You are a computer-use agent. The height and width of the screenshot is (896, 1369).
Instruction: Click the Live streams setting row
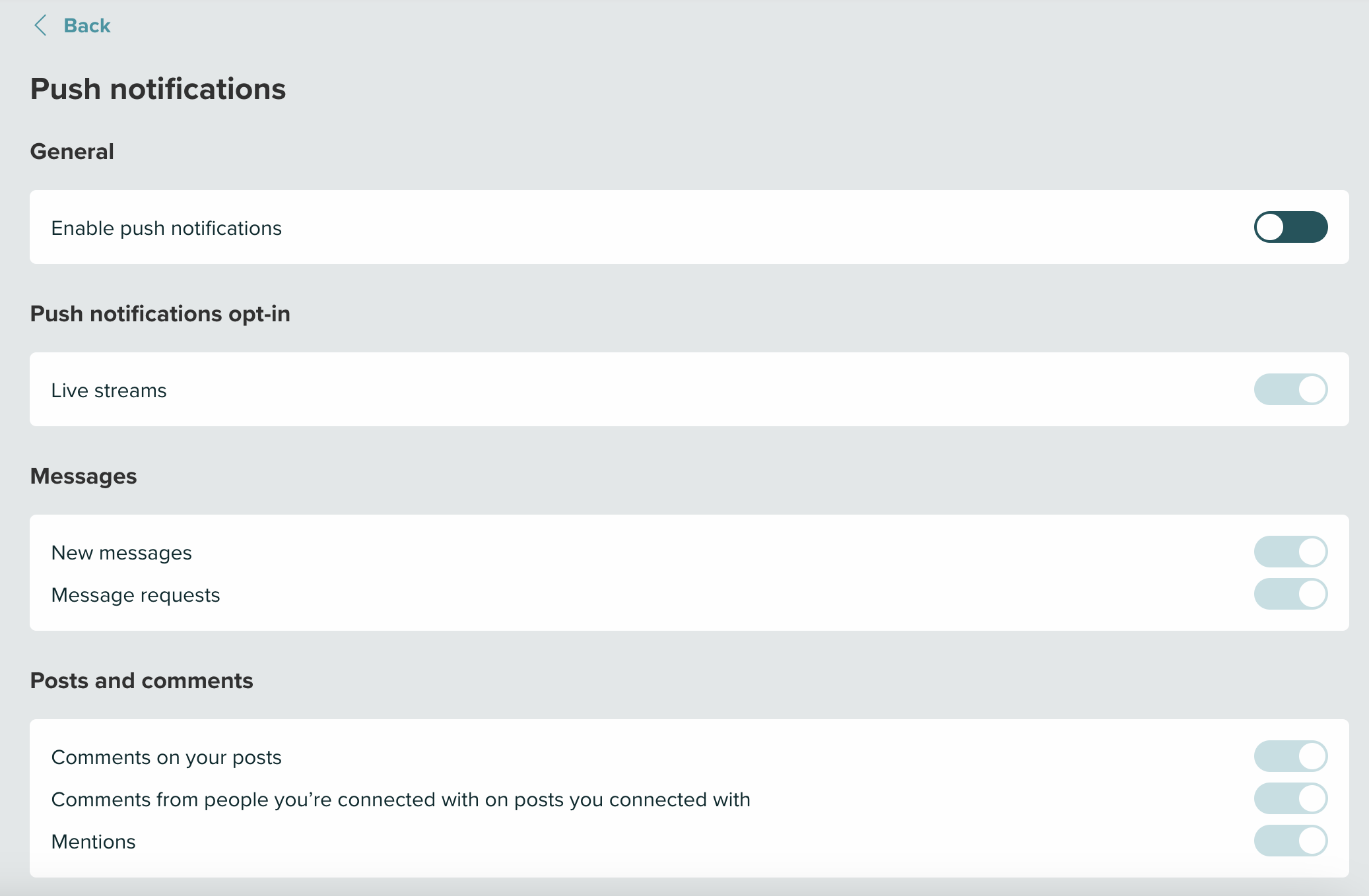pyautogui.click(x=109, y=389)
